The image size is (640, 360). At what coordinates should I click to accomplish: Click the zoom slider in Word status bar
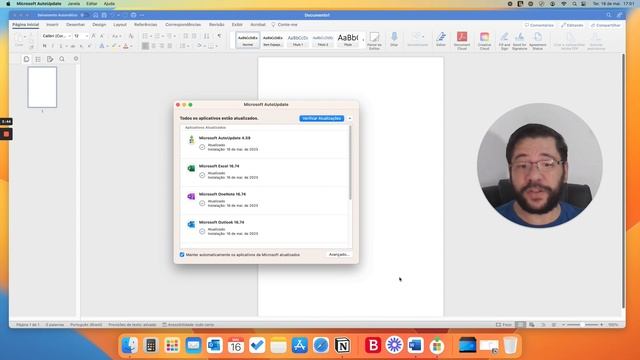point(582,324)
